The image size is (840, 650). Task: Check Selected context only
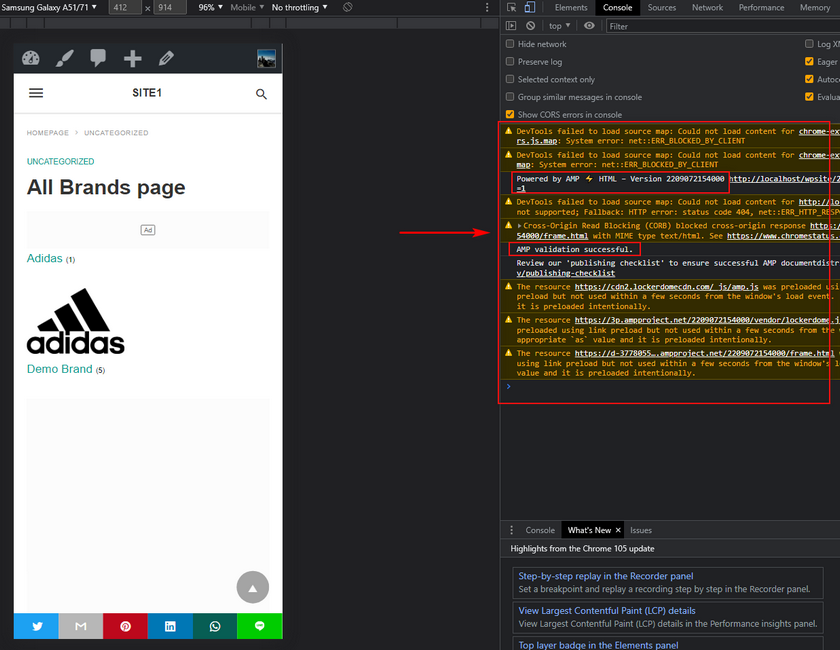pyautogui.click(x=510, y=79)
